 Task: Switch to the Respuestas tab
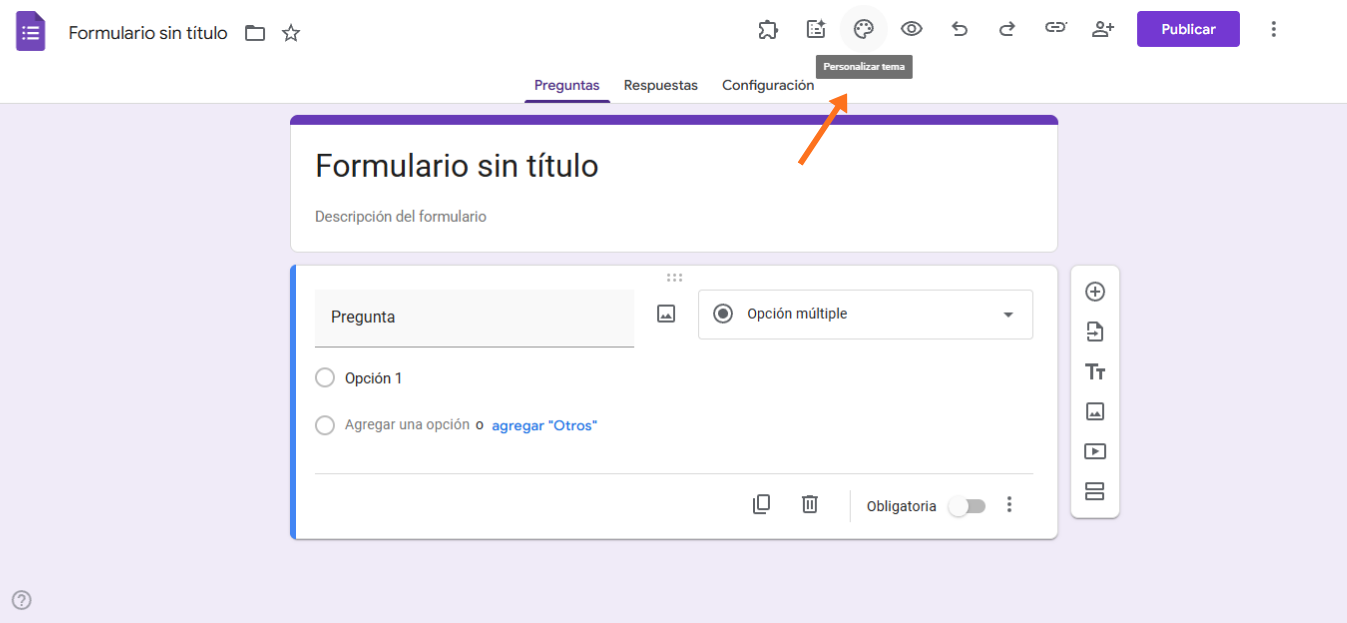coord(660,85)
